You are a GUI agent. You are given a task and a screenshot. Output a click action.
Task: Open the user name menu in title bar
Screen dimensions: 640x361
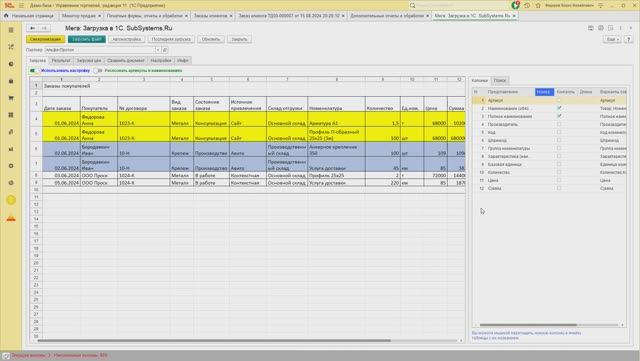570,5
